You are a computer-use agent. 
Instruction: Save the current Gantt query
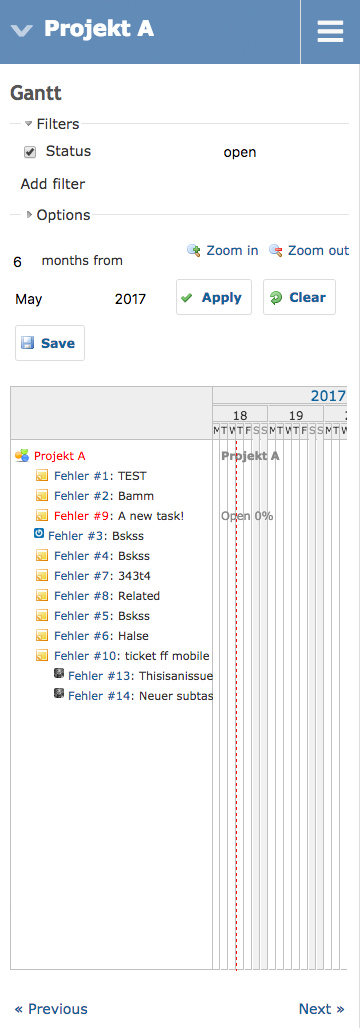[50, 343]
